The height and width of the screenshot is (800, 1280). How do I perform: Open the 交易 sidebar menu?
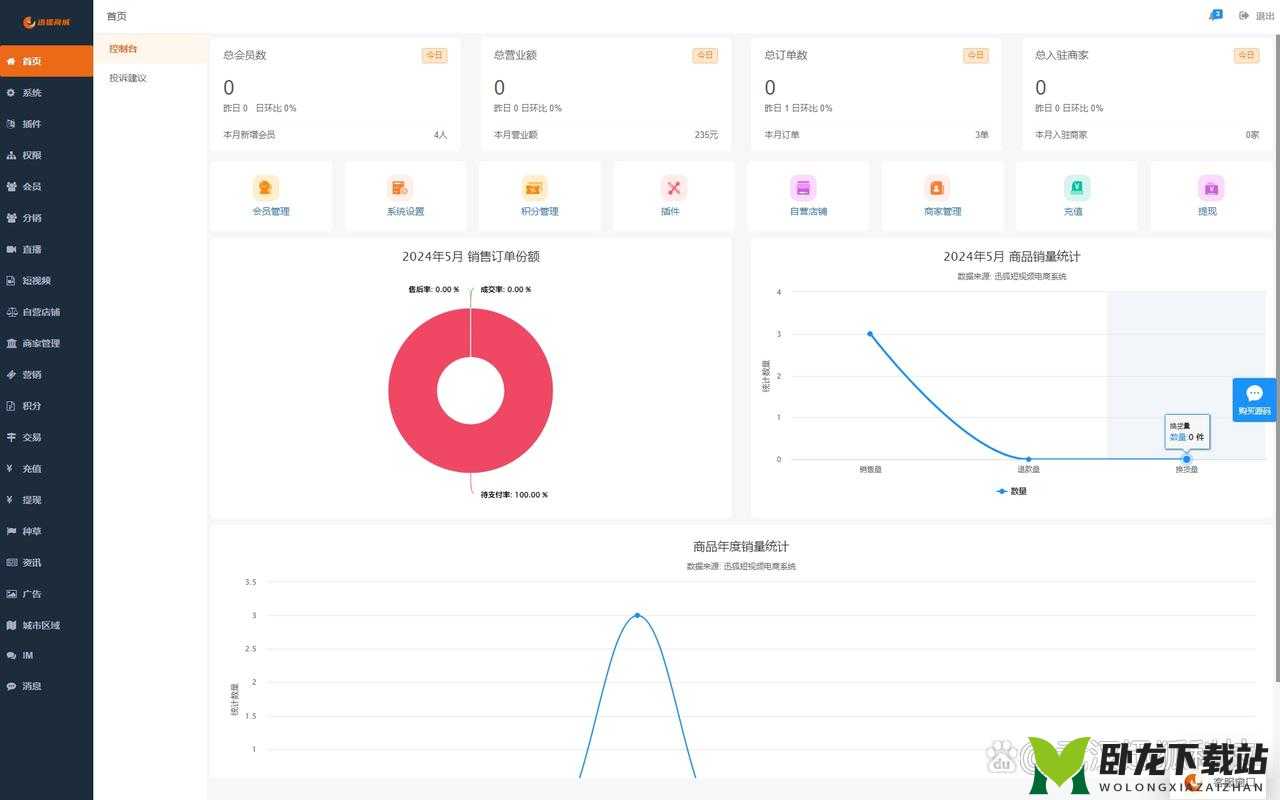pyautogui.click(x=46, y=437)
